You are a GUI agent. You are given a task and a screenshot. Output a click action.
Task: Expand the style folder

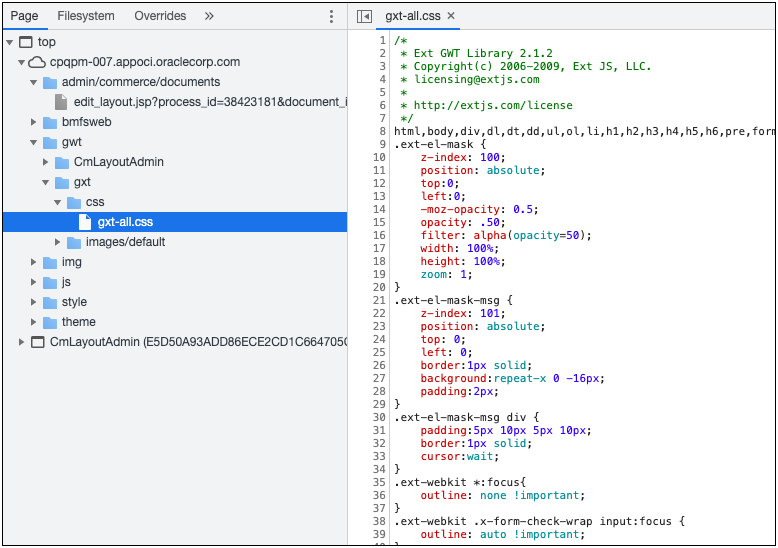pyautogui.click(x=33, y=302)
